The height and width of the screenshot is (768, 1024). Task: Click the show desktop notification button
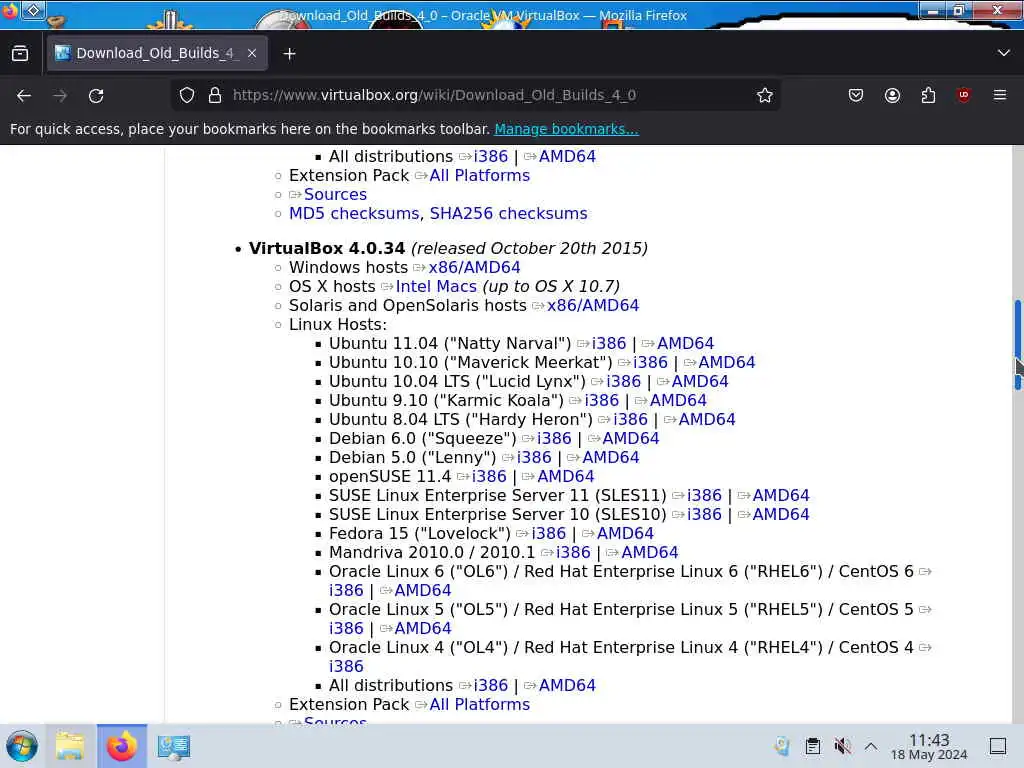coord(998,746)
